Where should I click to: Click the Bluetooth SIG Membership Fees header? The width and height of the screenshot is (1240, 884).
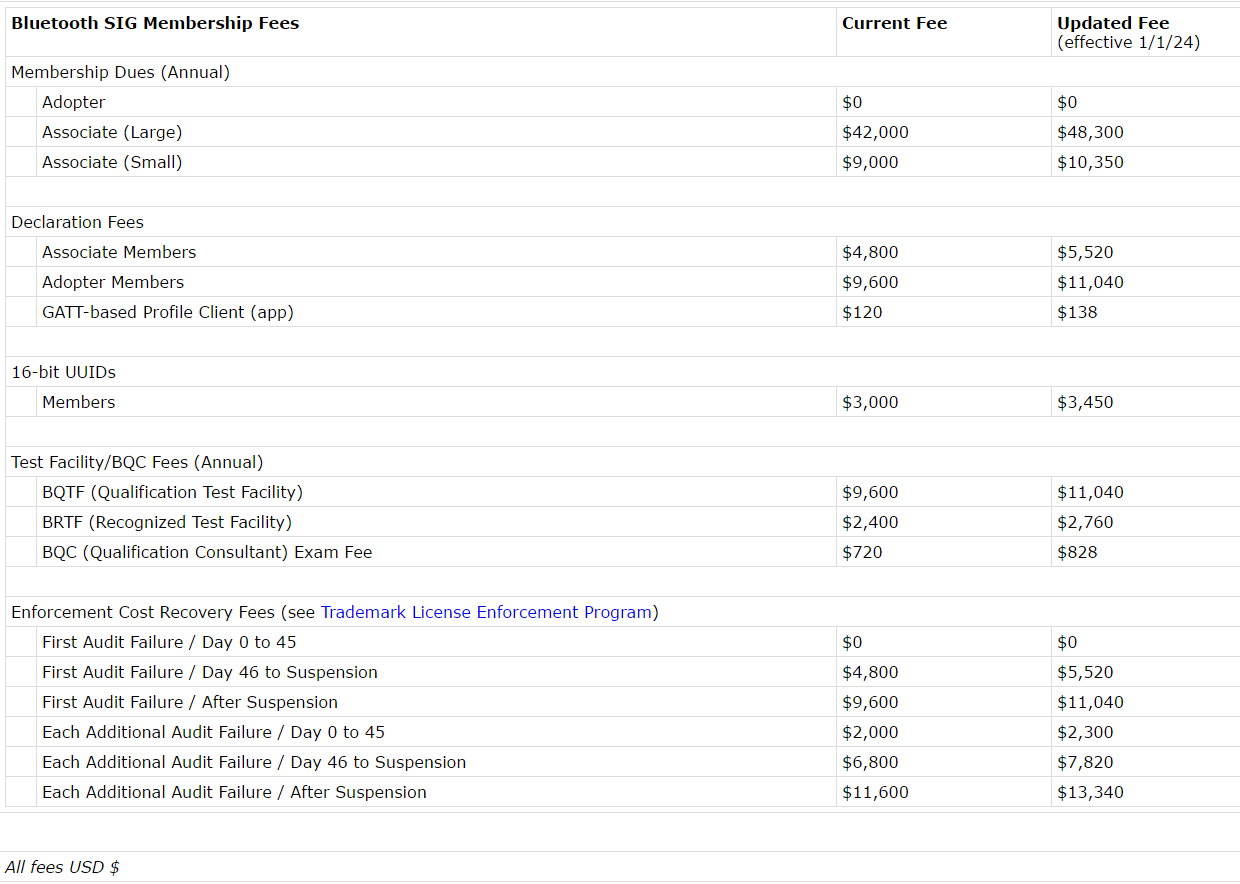[155, 23]
